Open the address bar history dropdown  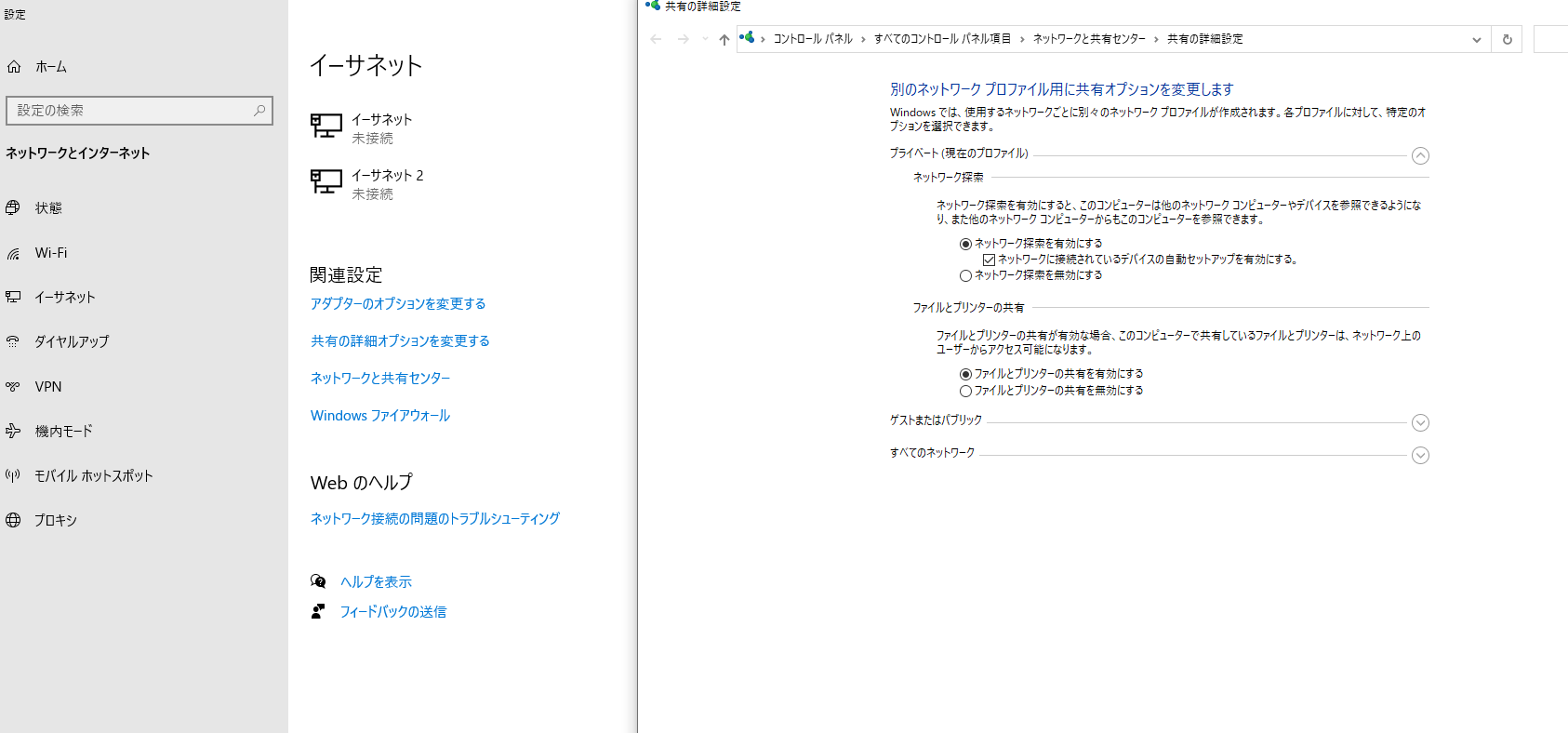1476,40
